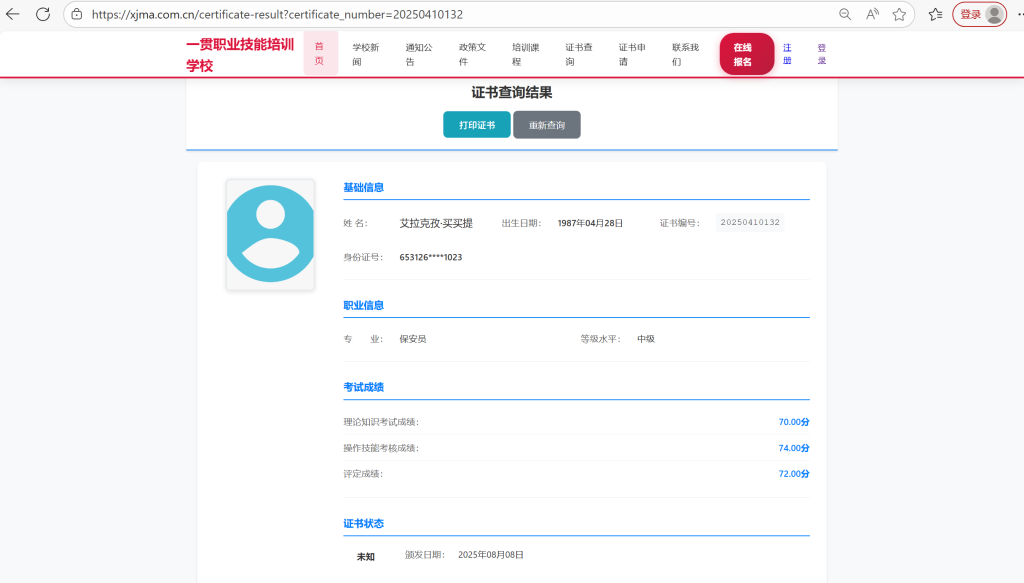The image size is (1024, 583).
Task: Add page to favorites with star icon
Action: click(x=899, y=14)
